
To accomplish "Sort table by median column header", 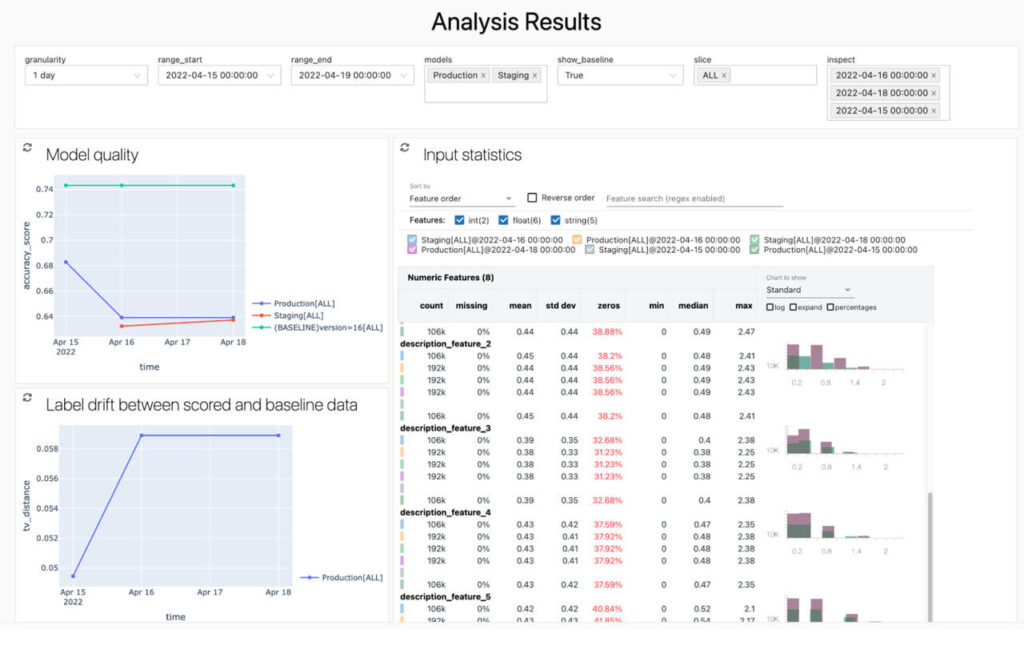I will tap(693, 306).
